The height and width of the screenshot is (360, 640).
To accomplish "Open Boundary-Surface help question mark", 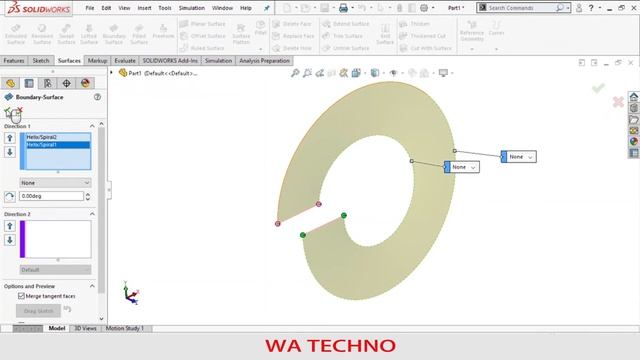I will click(x=97, y=97).
